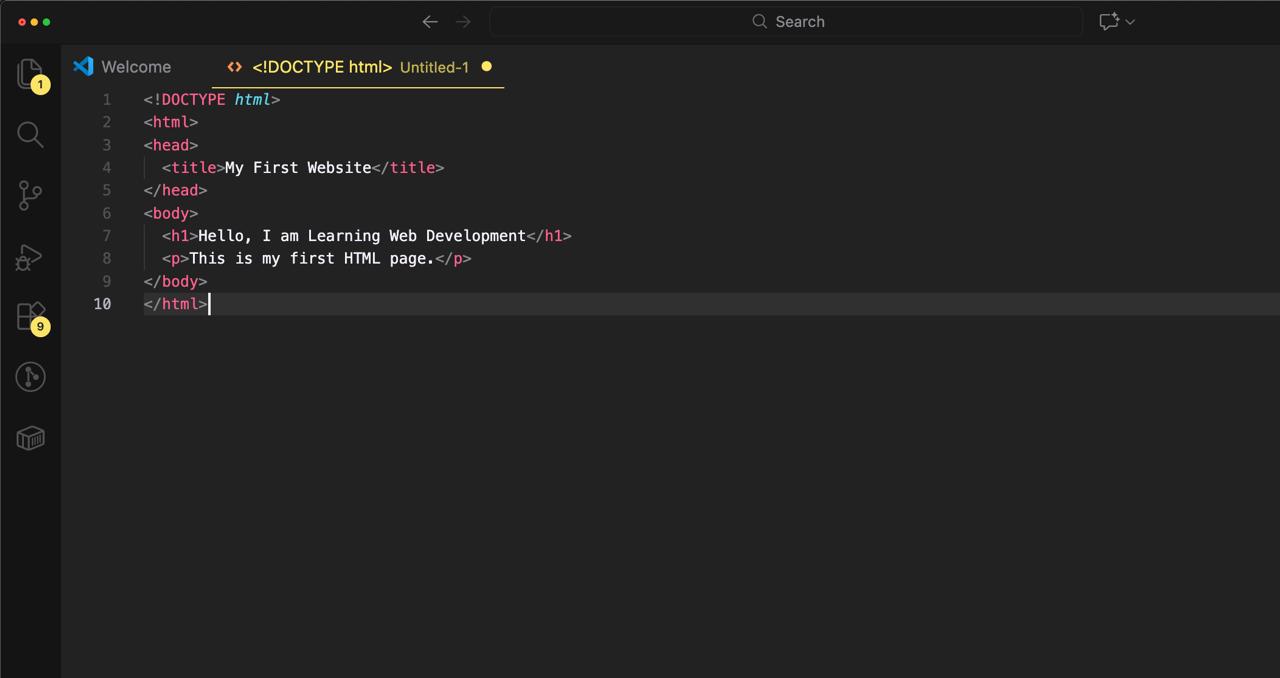
Task: Click the VS Code logo on the Welcome tab
Action: pyautogui.click(x=83, y=66)
